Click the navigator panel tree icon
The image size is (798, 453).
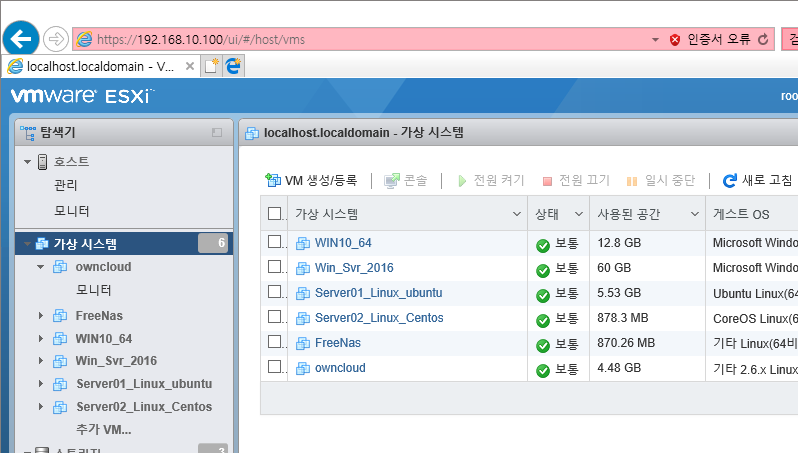click(x=28, y=133)
